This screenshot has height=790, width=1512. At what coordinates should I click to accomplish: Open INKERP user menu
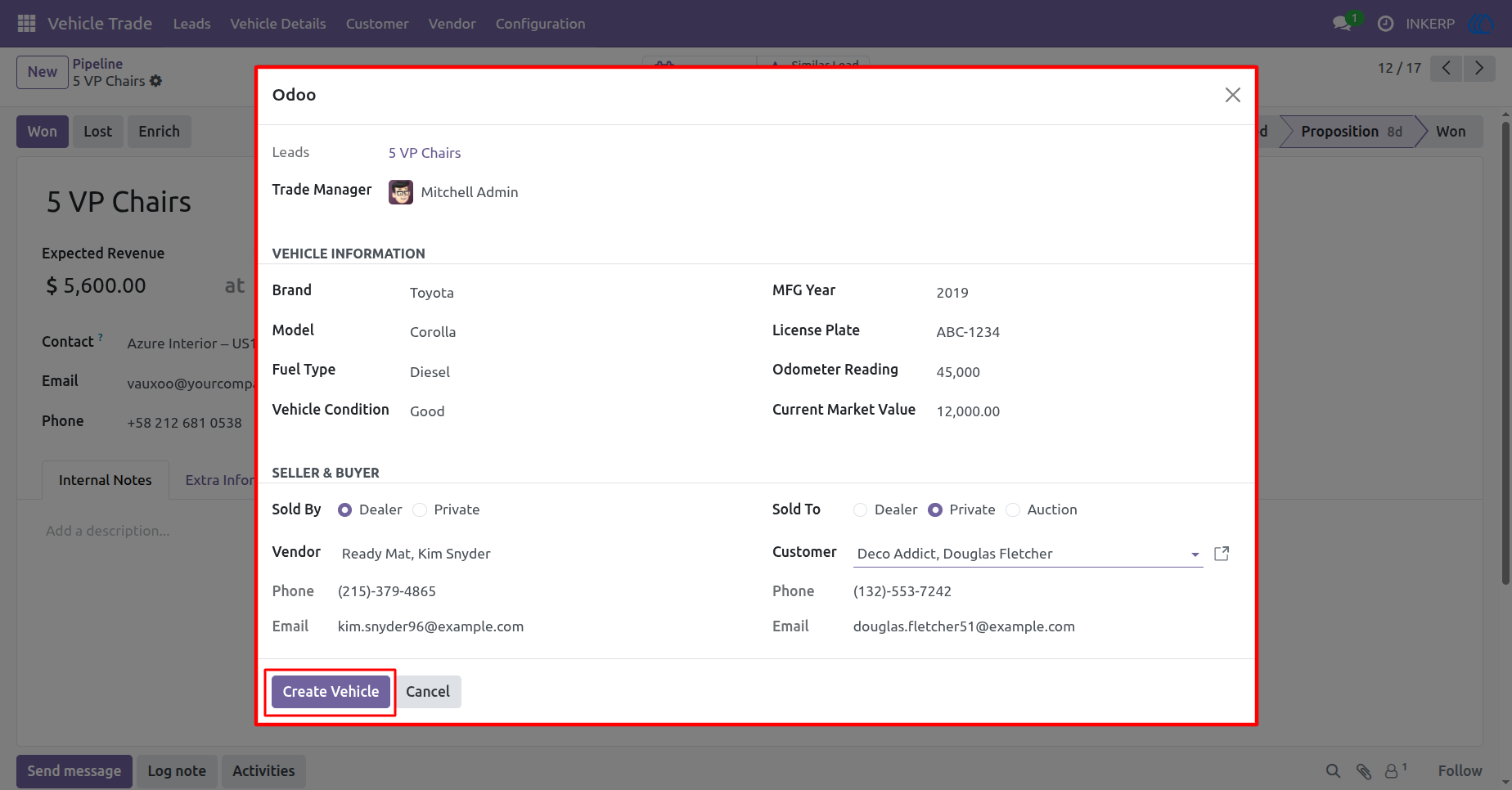pos(1451,24)
